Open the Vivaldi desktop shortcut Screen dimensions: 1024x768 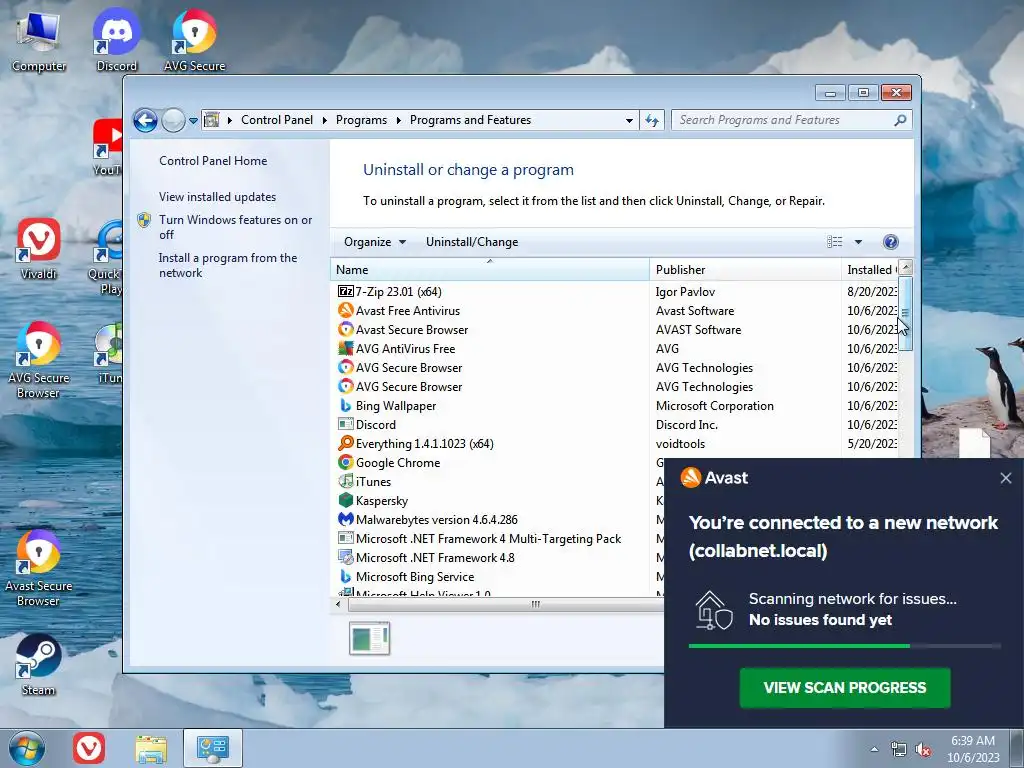pyautogui.click(x=39, y=248)
